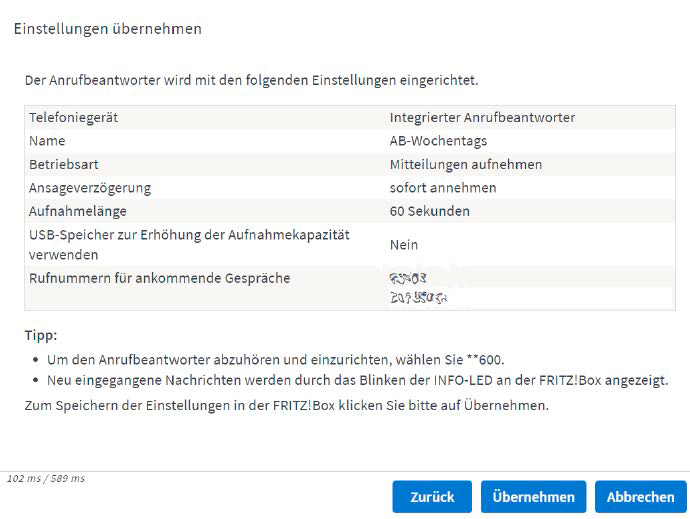
Task: Click the 'Nein' USB storage value
Action: pyautogui.click(x=404, y=245)
